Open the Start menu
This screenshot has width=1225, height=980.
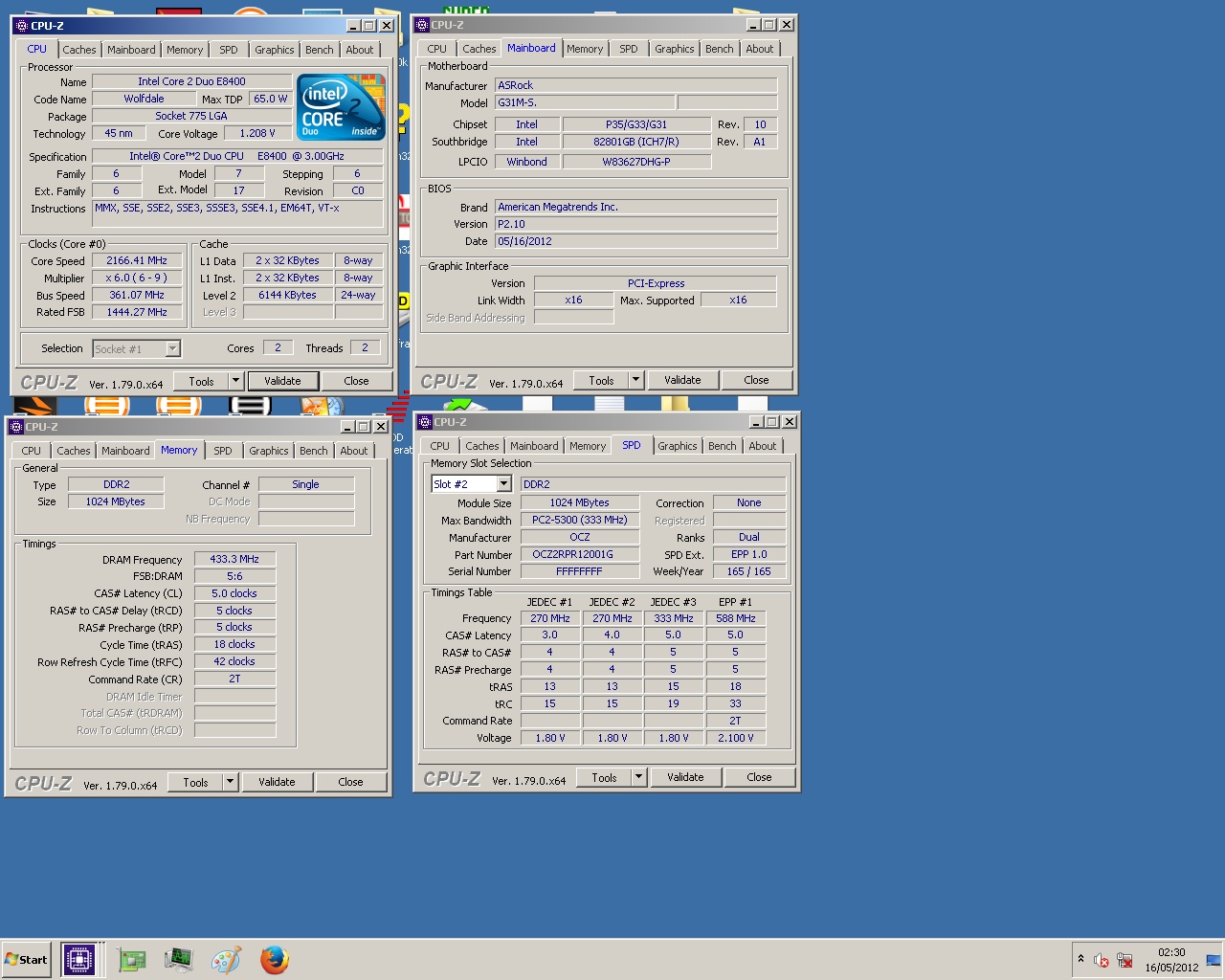(x=27, y=960)
